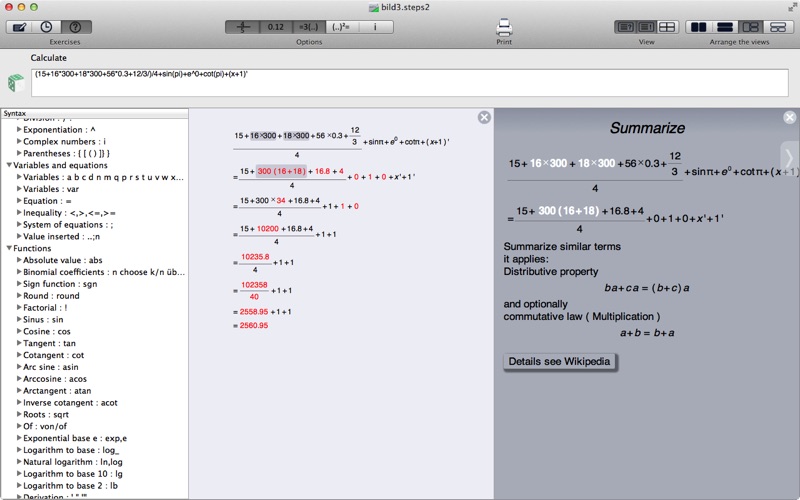Select 'Of : von/of' row

[94, 427]
